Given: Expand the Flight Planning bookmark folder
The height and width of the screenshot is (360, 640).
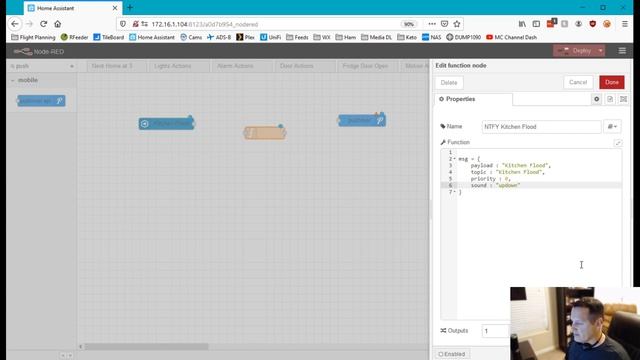Looking at the screenshot, I should (33, 37).
